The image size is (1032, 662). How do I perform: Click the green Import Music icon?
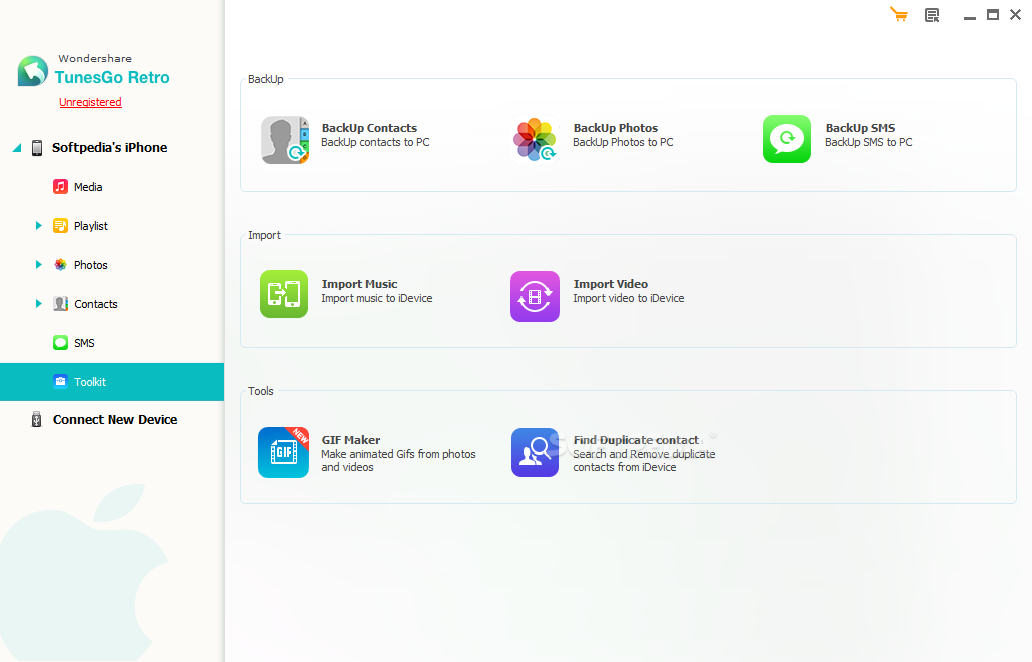pyautogui.click(x=284, y=294)
